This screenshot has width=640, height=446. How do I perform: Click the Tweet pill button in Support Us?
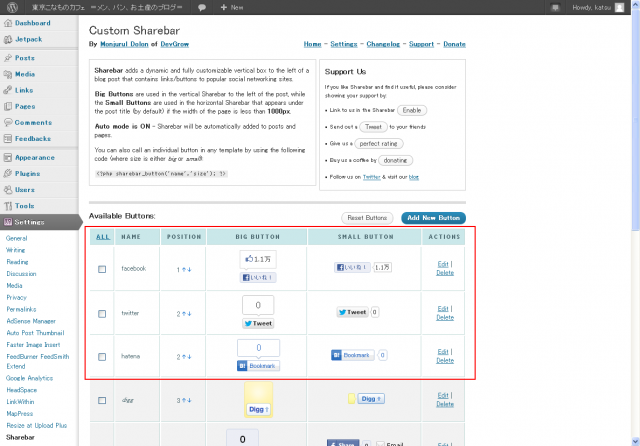(x=373, y=127)
